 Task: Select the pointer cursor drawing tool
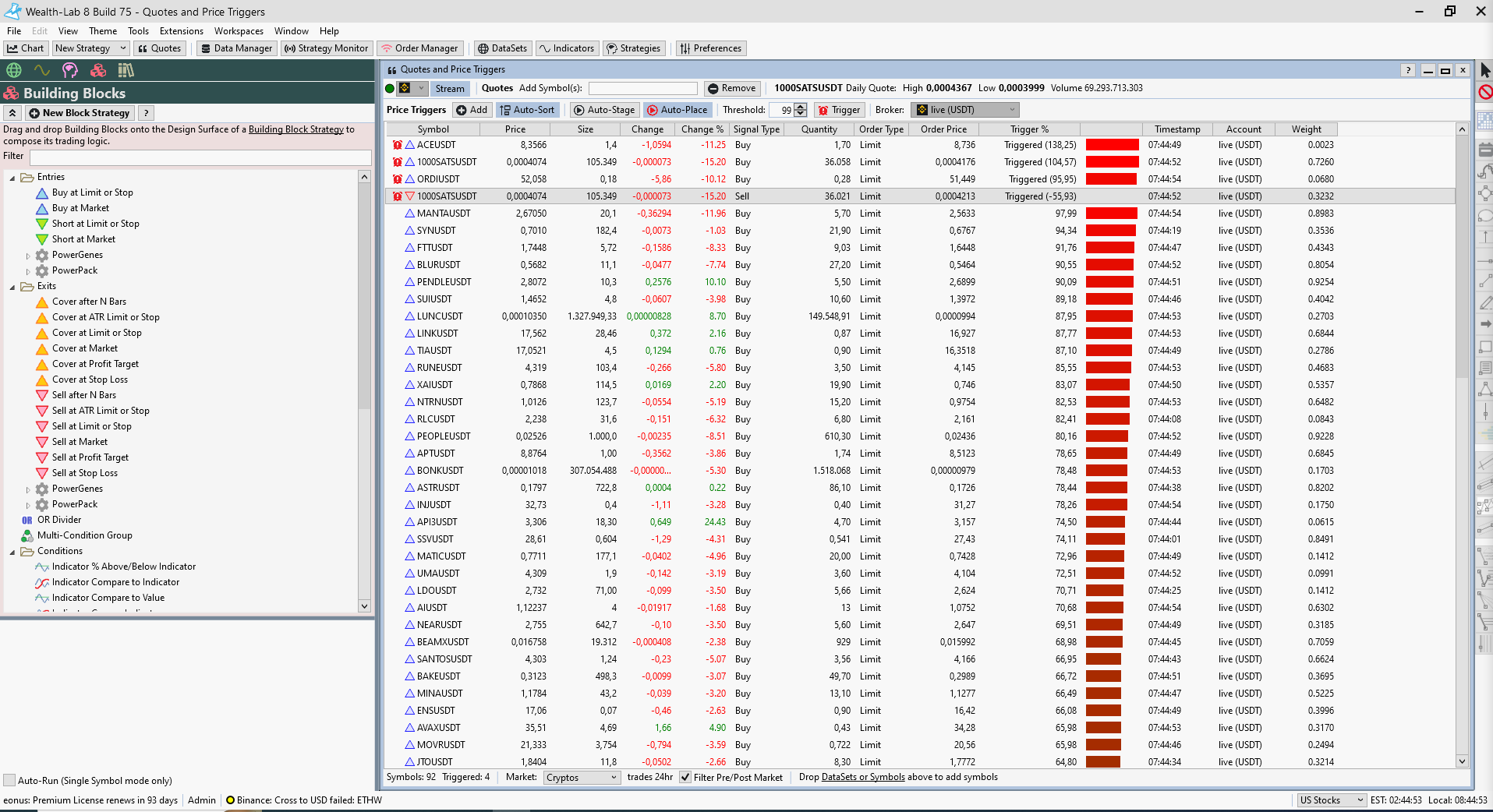(x=1484, y=70)
